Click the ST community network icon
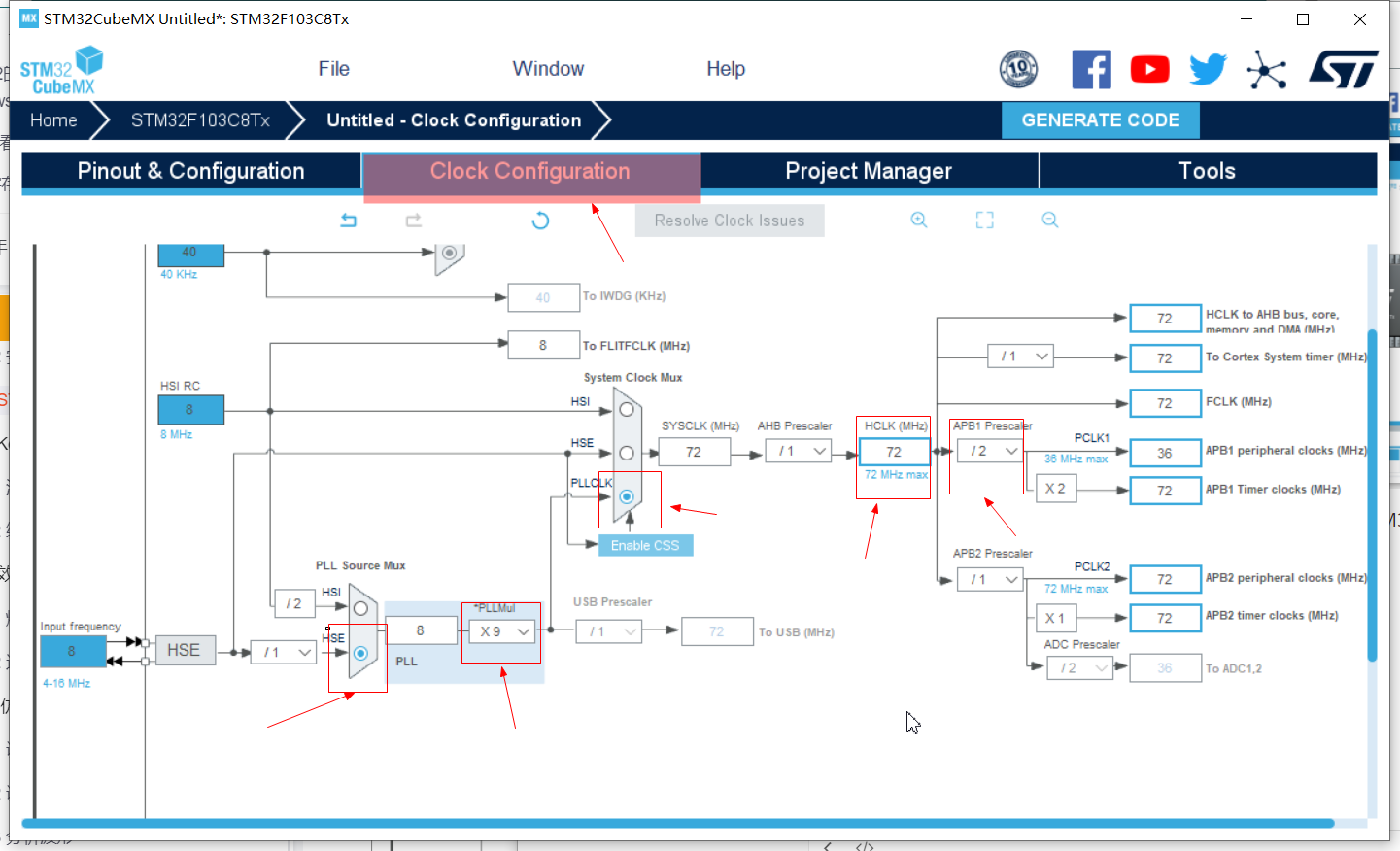The width and height of the screenshot is (1400, 851). [1267, 69]
